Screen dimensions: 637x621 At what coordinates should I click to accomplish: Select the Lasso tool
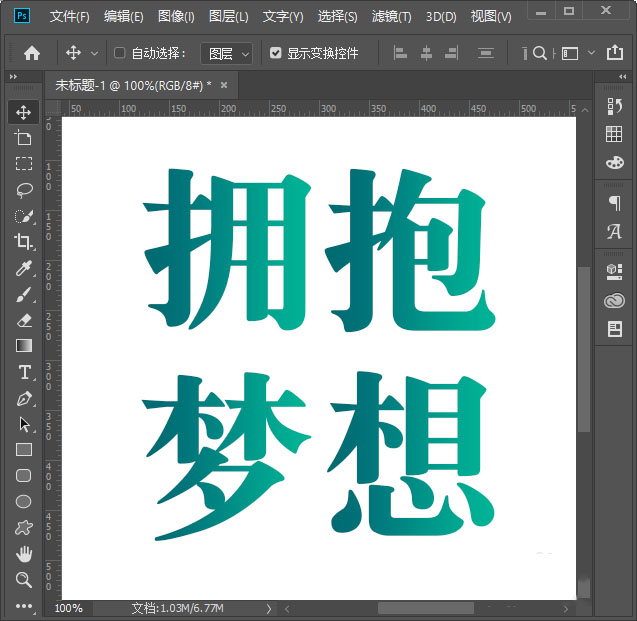tap(24, 190)
